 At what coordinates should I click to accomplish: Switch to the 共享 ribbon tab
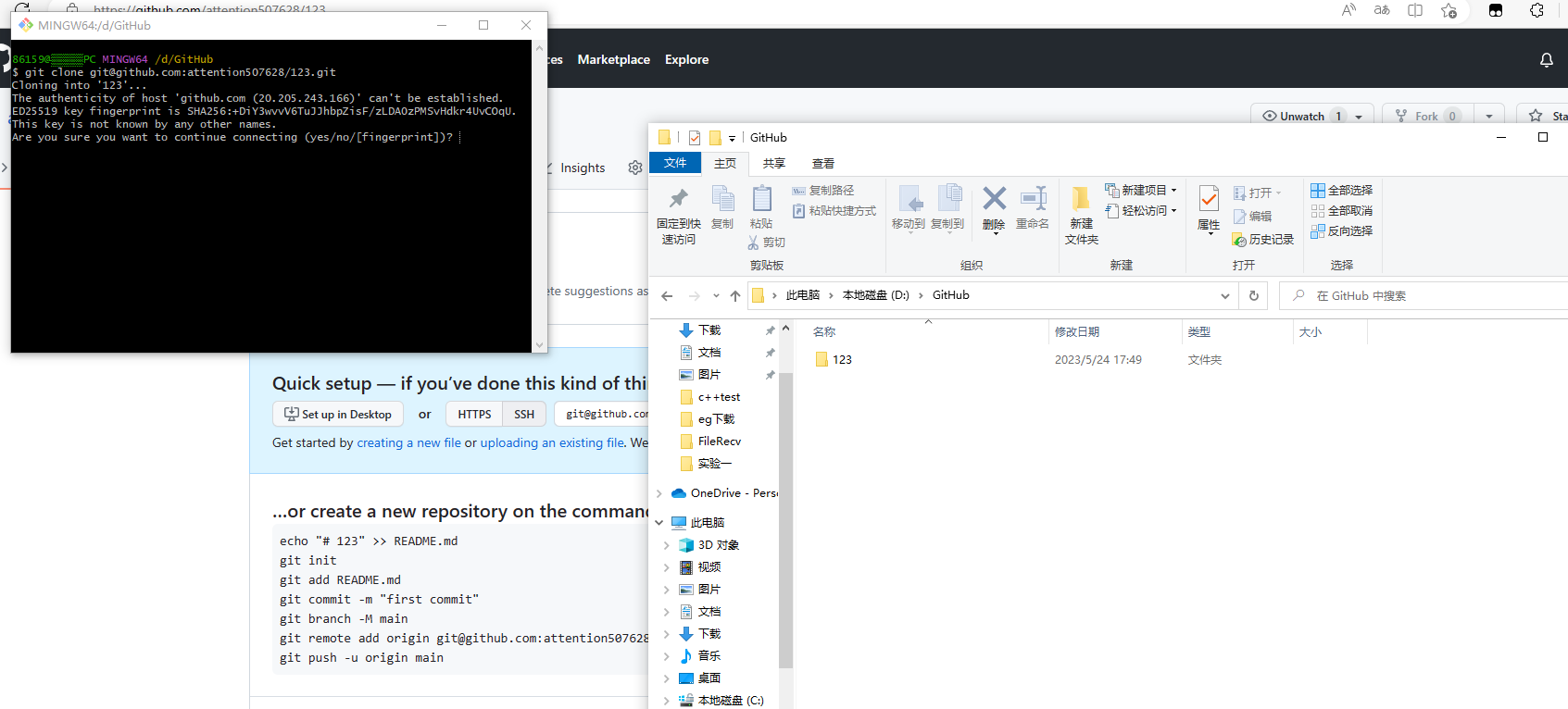pyautogui.click(x=774, y=164)
